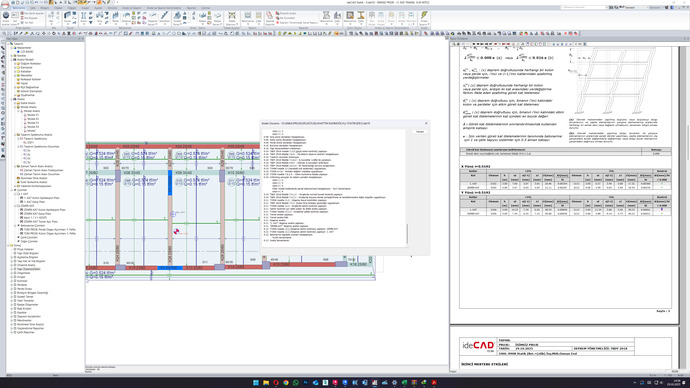Screen dimensions: 690x388
Task: Expand the Perdeler results node
Action: click(x=12, y=285)
